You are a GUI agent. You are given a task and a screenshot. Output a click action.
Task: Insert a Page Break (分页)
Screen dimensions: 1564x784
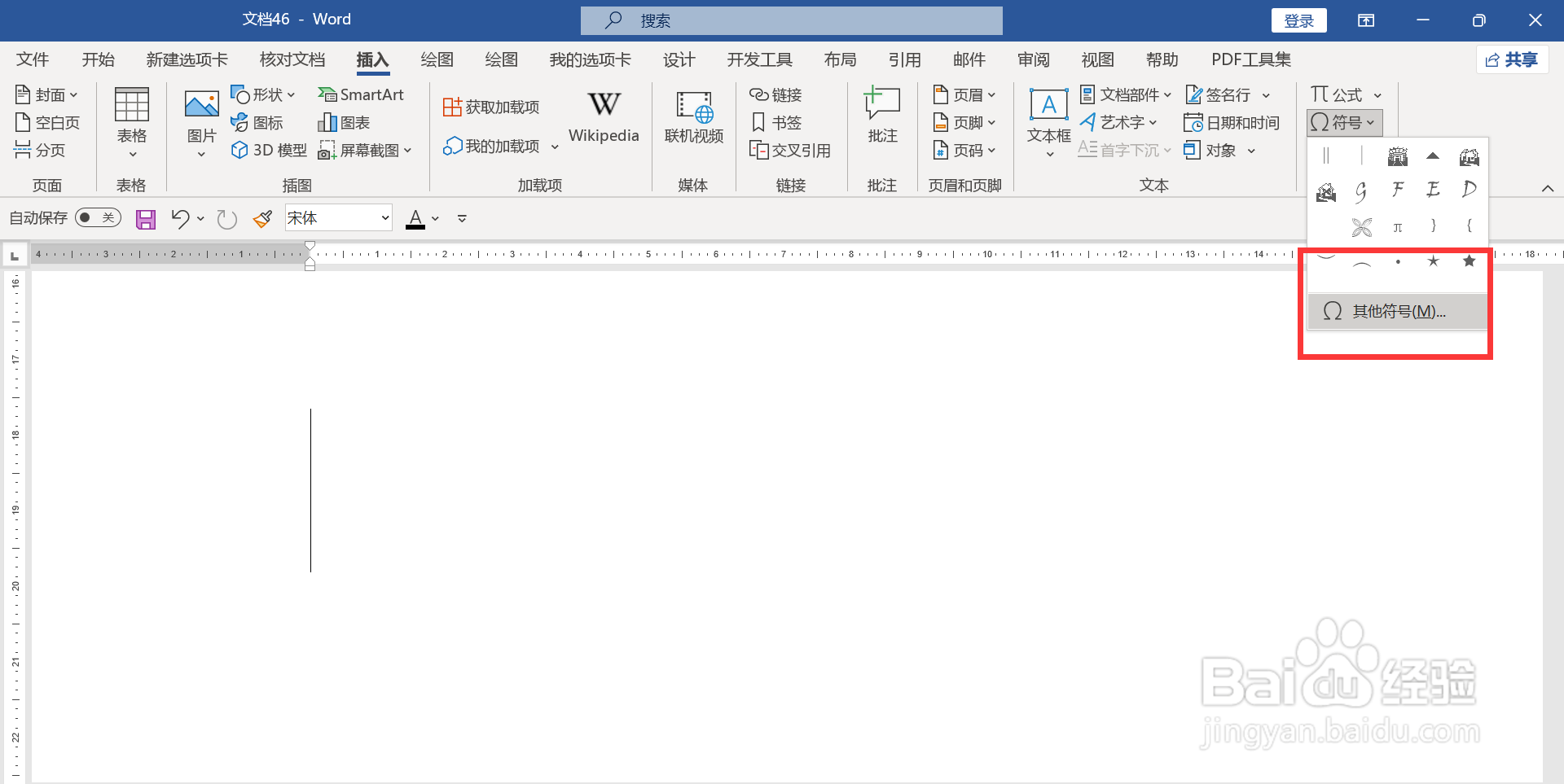click(x=39, y=150)
